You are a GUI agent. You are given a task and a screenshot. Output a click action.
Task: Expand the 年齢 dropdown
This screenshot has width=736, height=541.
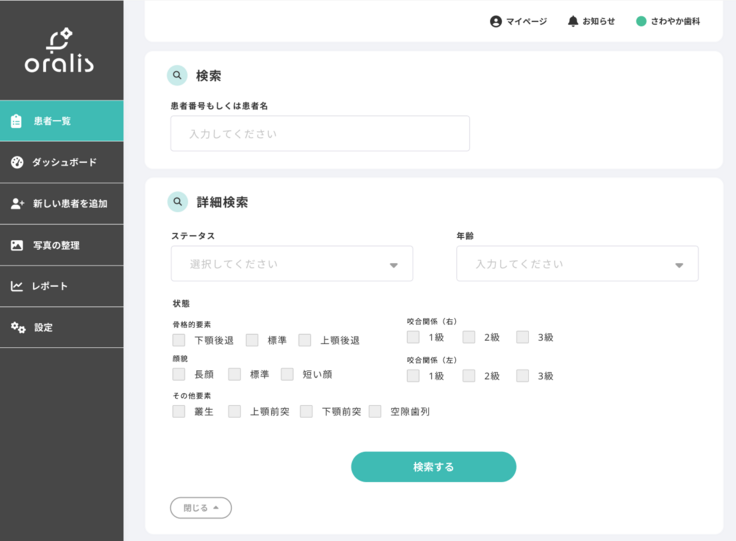coord(577,264)
